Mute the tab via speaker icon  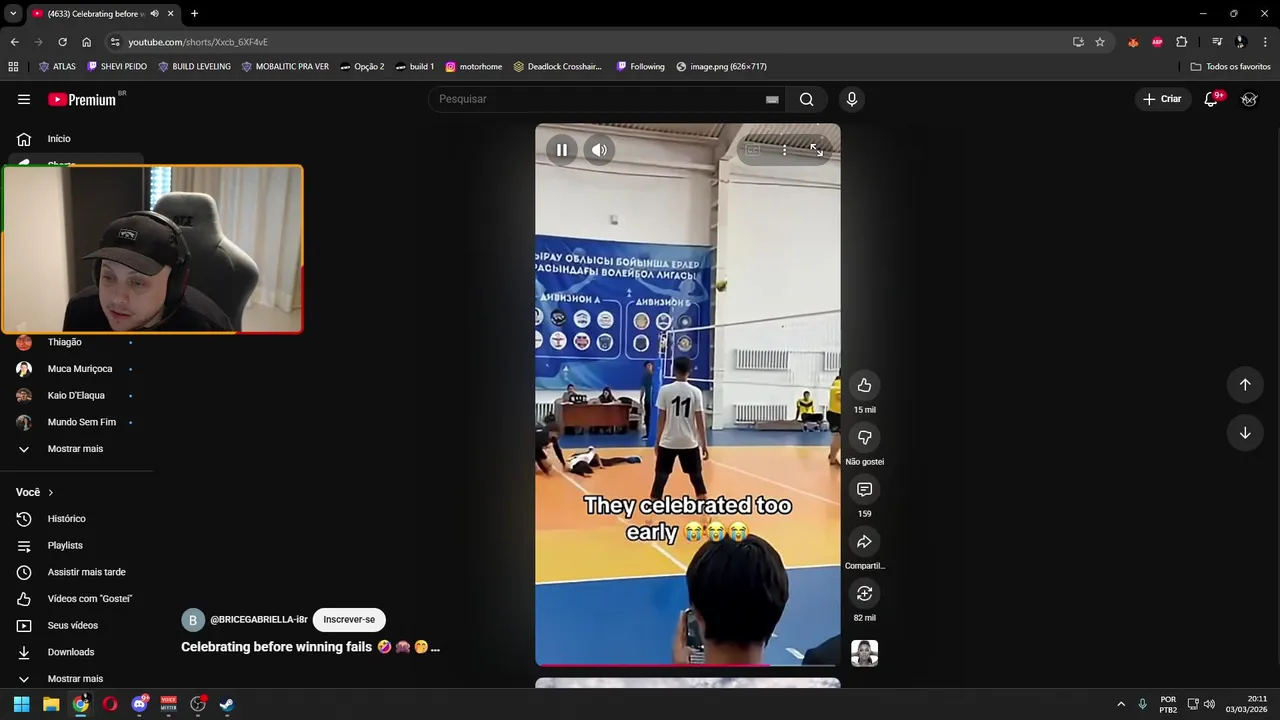click(x=154, y=14)
